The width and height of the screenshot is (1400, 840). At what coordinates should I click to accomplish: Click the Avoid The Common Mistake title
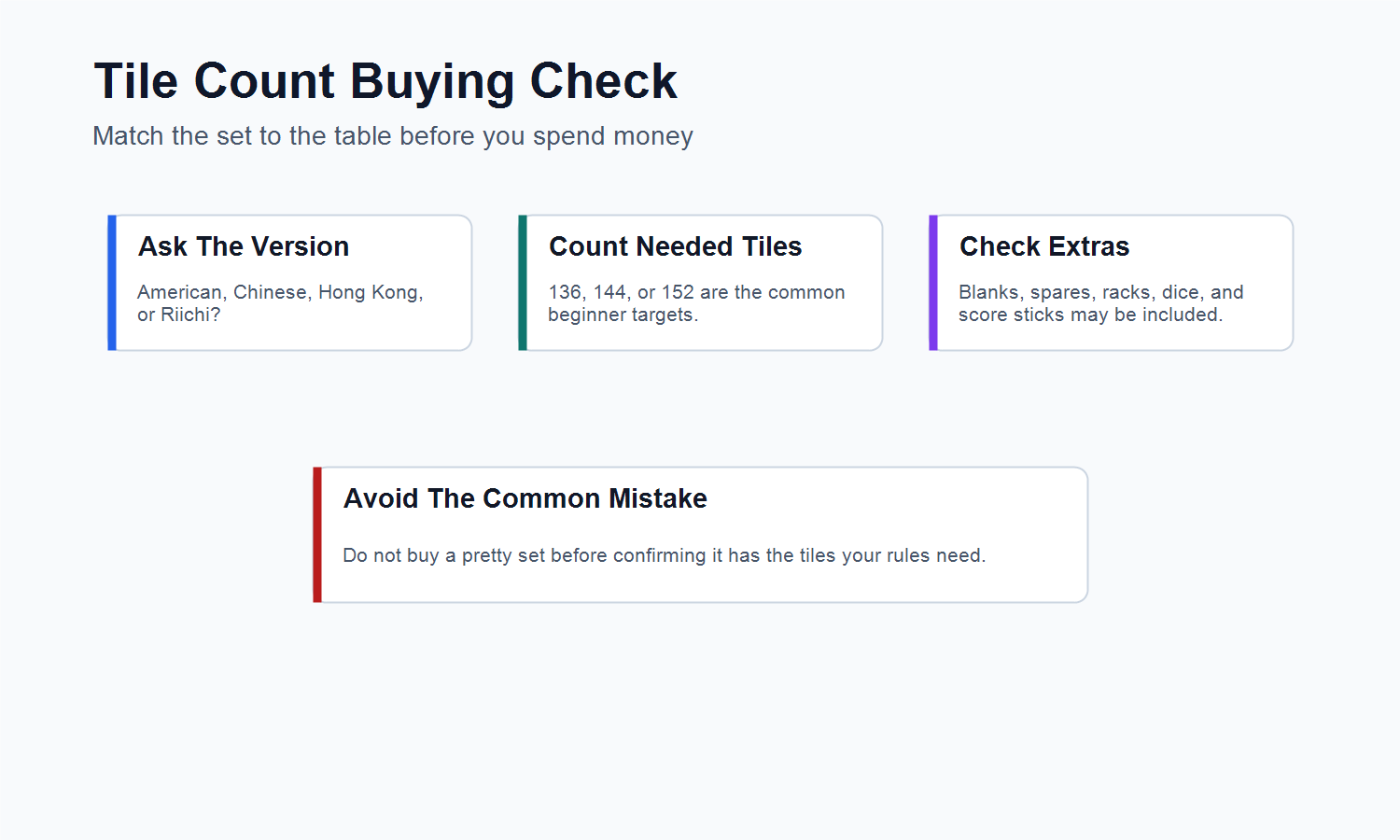(525, 498)
